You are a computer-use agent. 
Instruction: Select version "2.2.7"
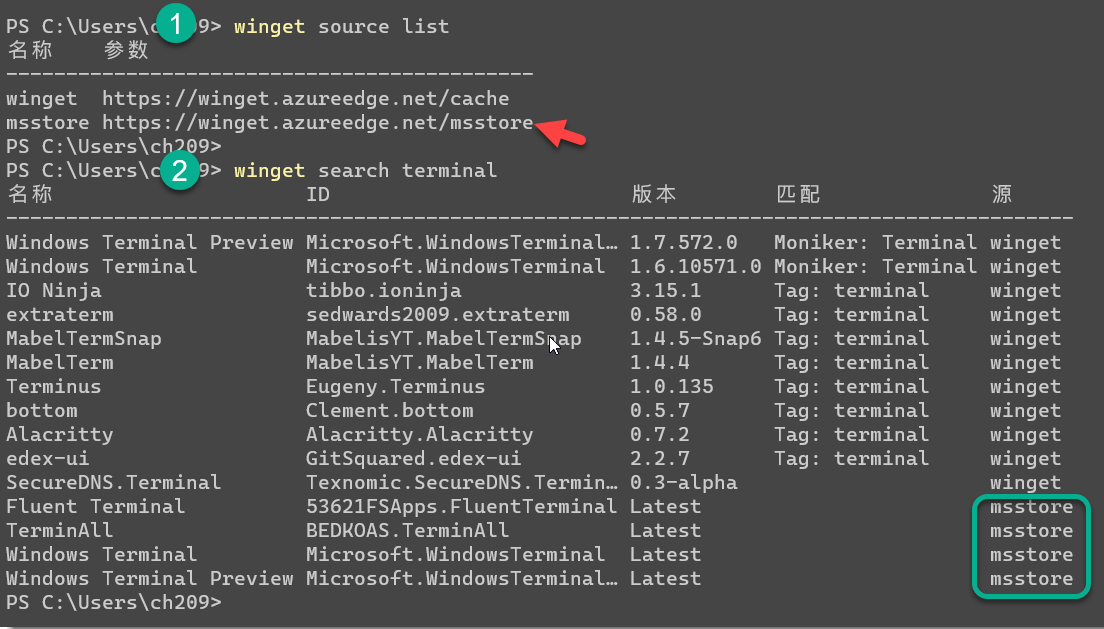(x=660, y=459)
